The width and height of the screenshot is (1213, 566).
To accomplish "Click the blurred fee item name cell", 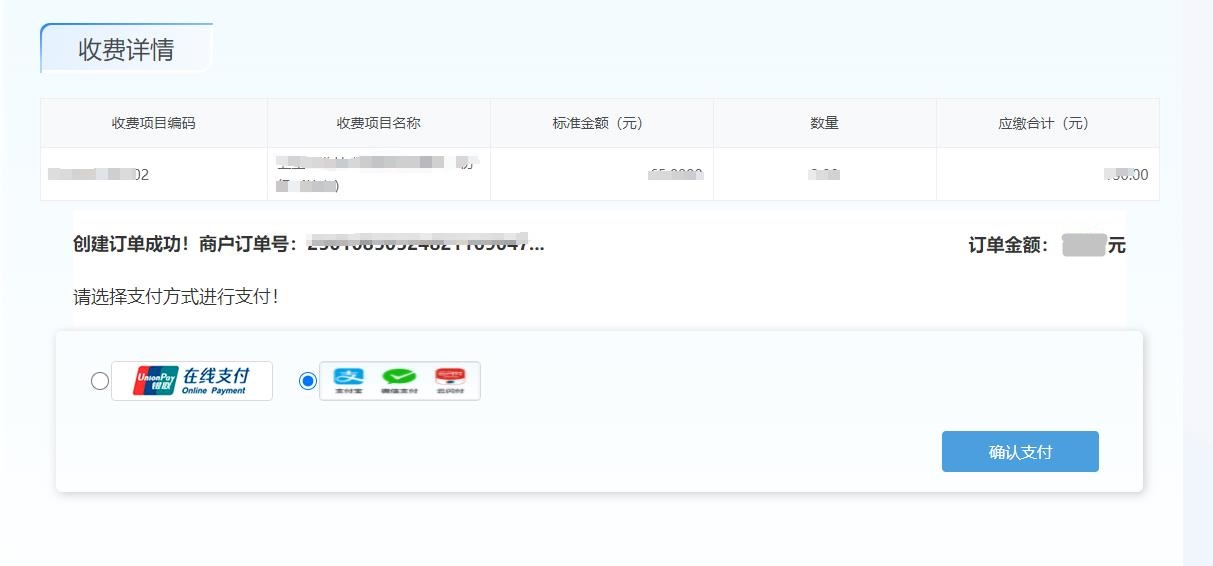I will [x=376, y=174].
